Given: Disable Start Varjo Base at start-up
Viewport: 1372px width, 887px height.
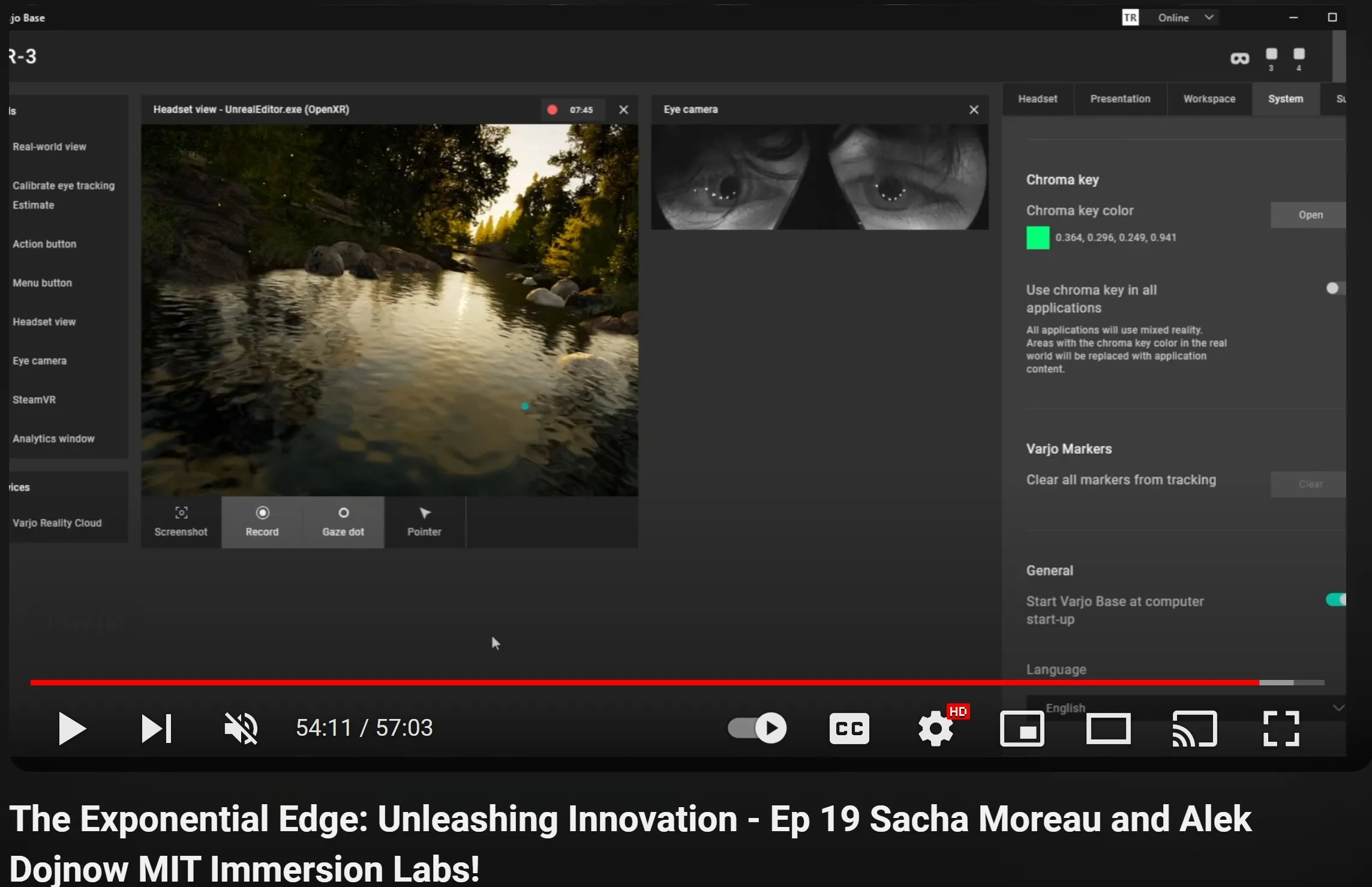Looking at the screenshot, I should (1336, 600).
